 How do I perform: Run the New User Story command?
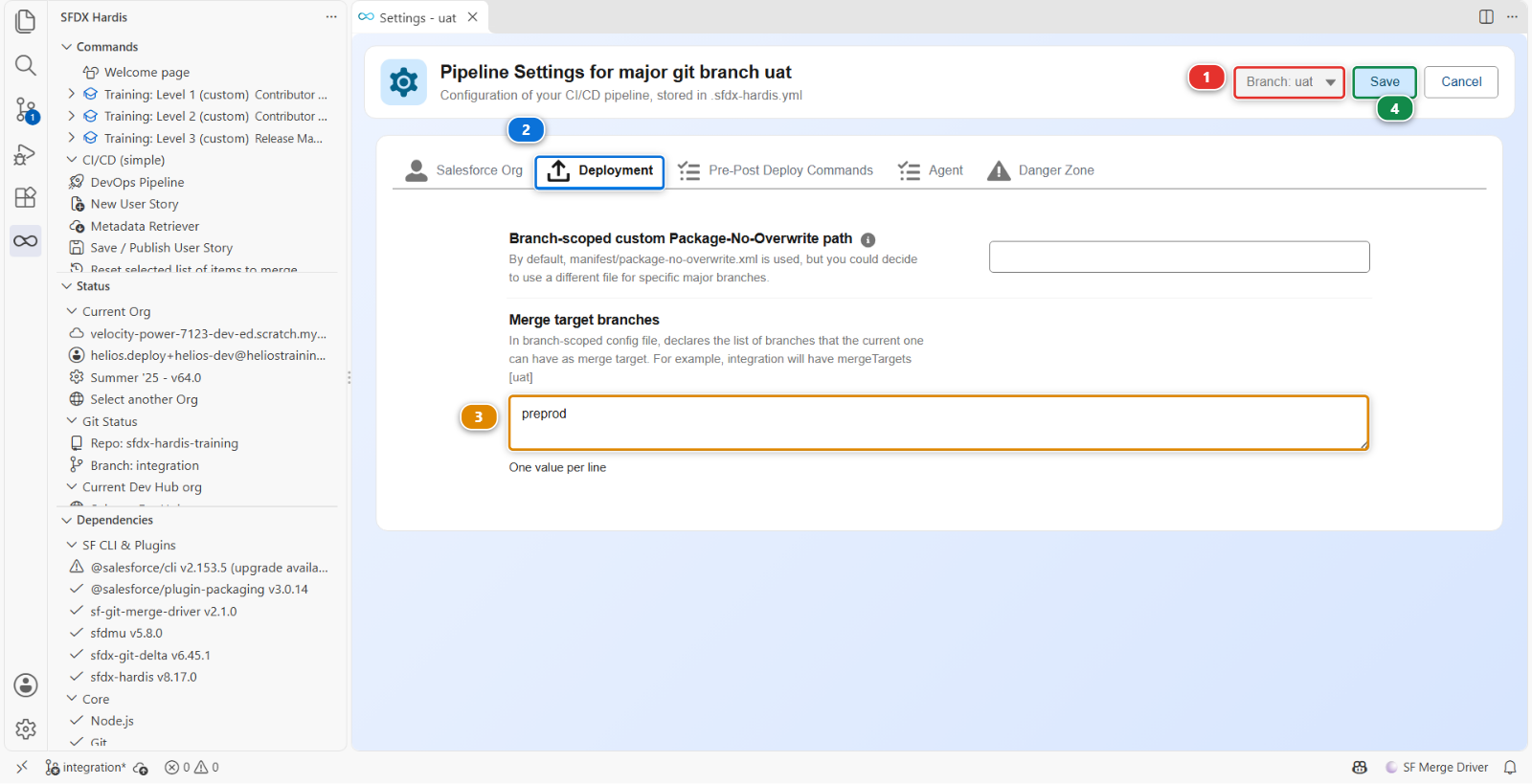[134, 204]
